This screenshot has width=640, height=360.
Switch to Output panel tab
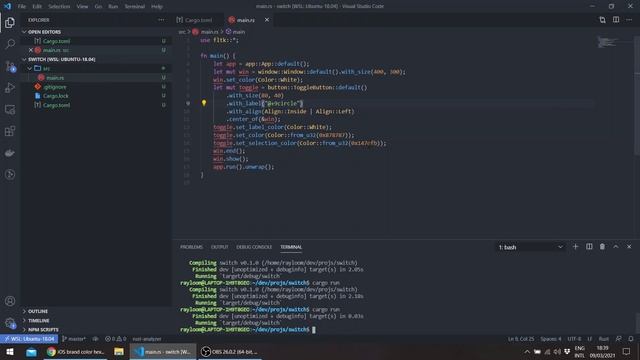220,247
